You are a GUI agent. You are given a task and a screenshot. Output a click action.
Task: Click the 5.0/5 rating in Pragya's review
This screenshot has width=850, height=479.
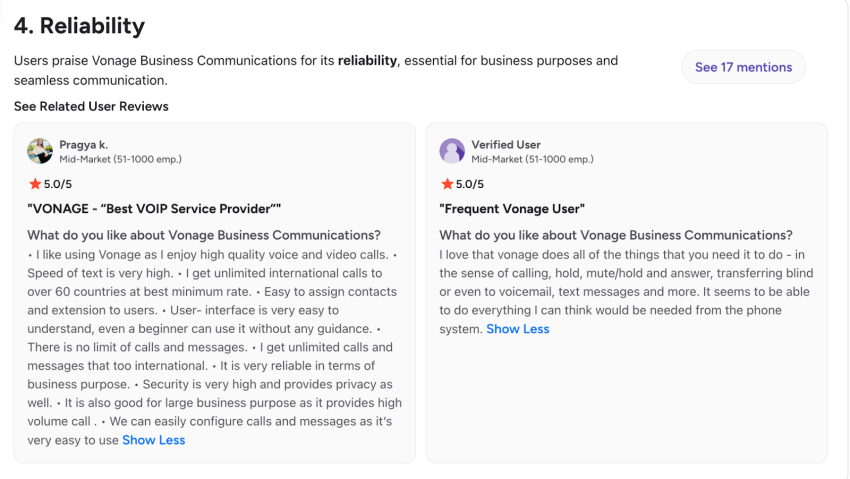(58, 184)
